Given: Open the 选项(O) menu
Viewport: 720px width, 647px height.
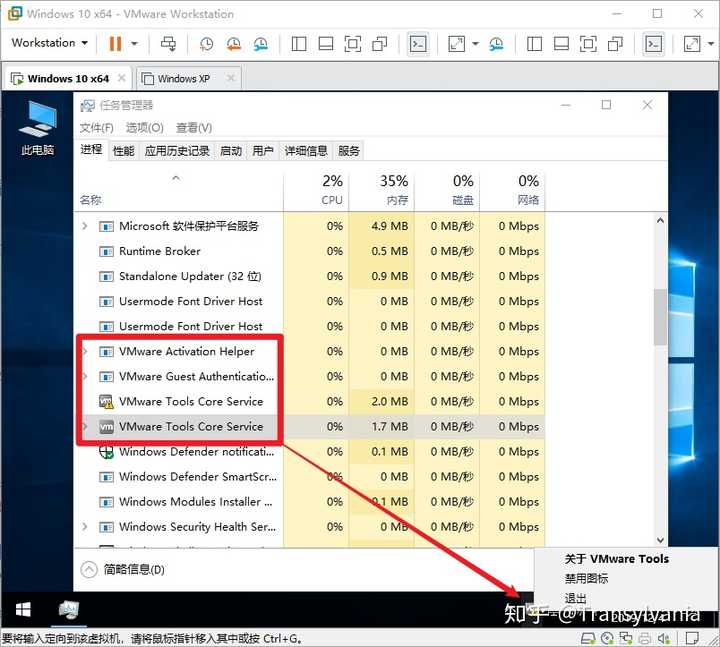Looking at the screenshot, I should 145,128.
